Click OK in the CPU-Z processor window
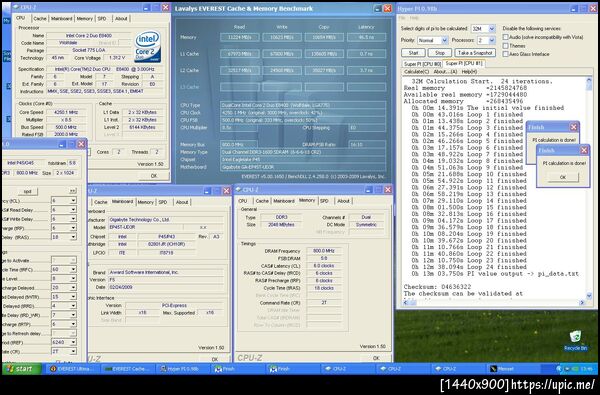Screen dimensions: 600x395 pos(154,176)
